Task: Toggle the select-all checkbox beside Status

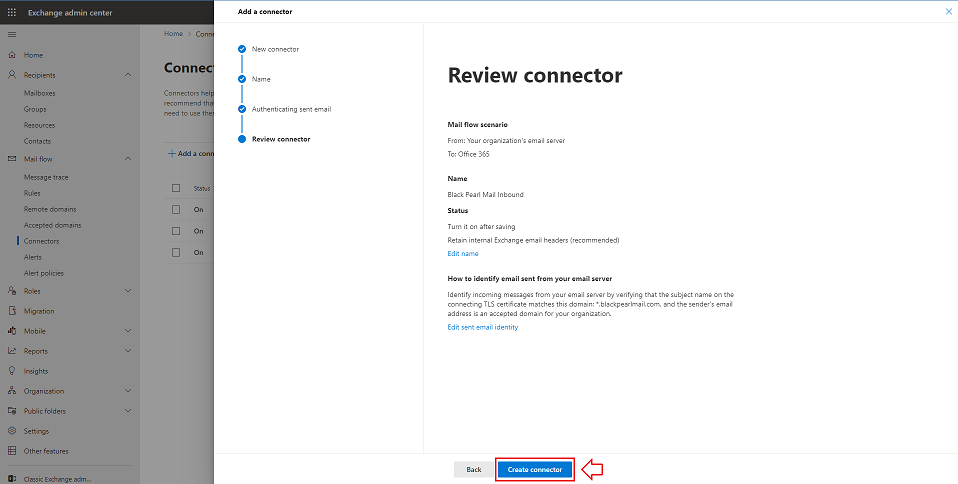Action: point(176,188)
